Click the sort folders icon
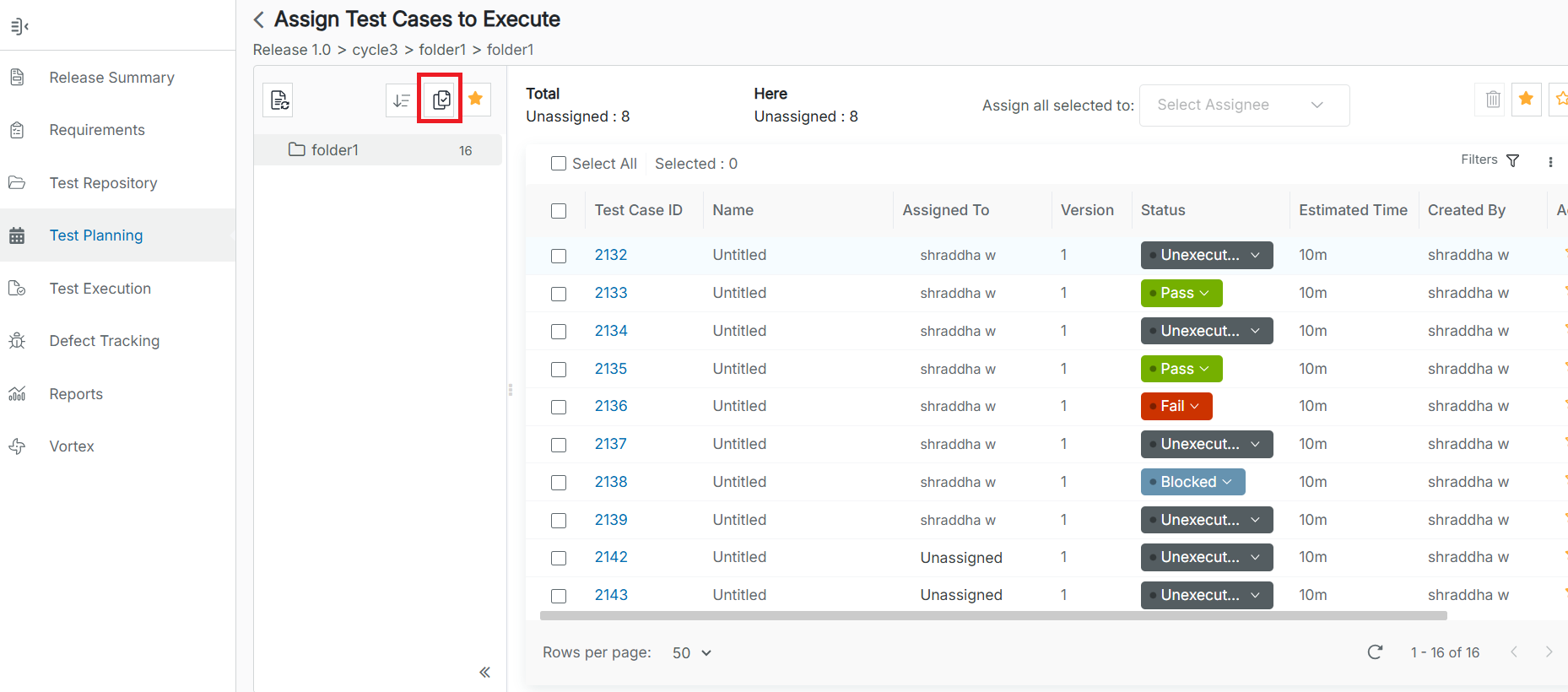This screenshot has height=692, width=1568. [401, 100]
